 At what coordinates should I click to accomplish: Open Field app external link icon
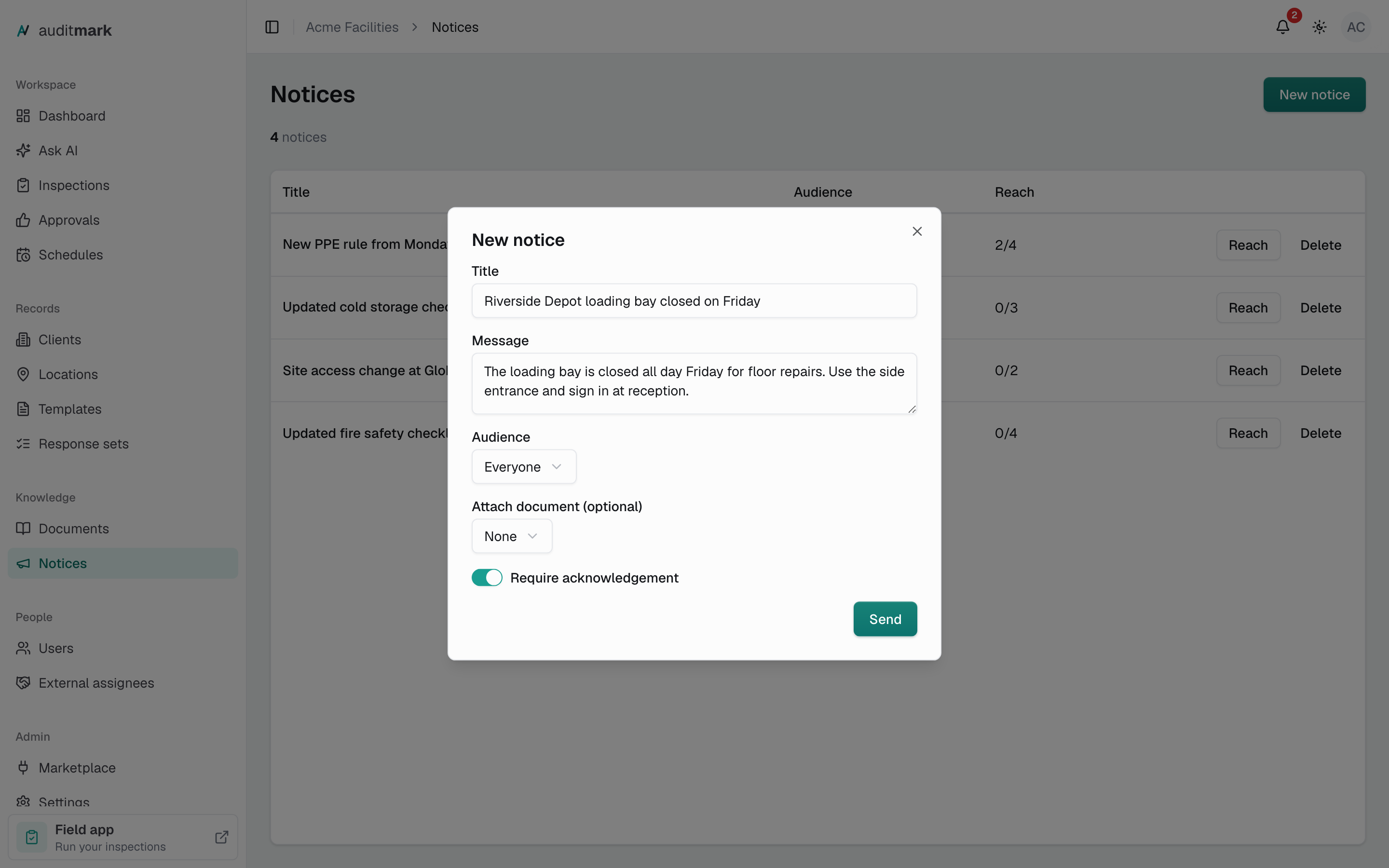tap(221, 837)
